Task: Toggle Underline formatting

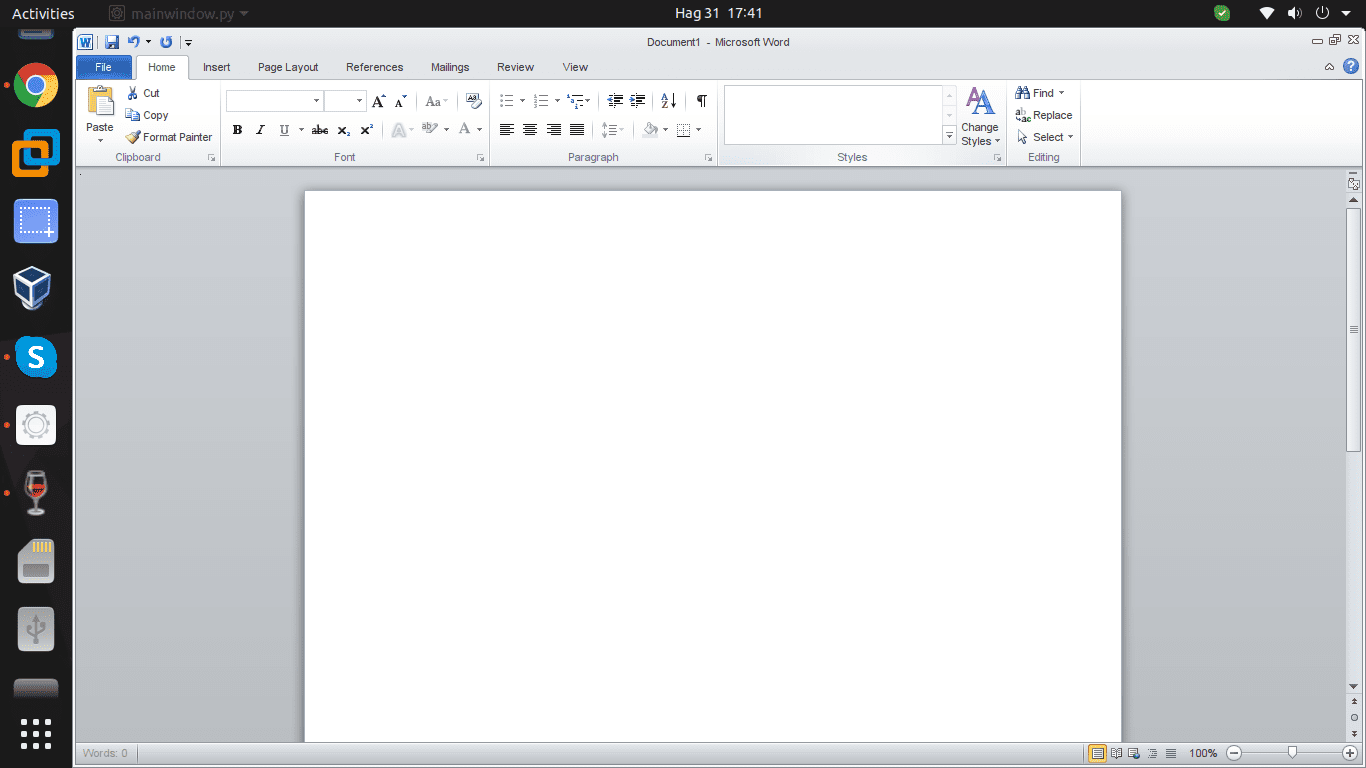Action: click(284, 130)
